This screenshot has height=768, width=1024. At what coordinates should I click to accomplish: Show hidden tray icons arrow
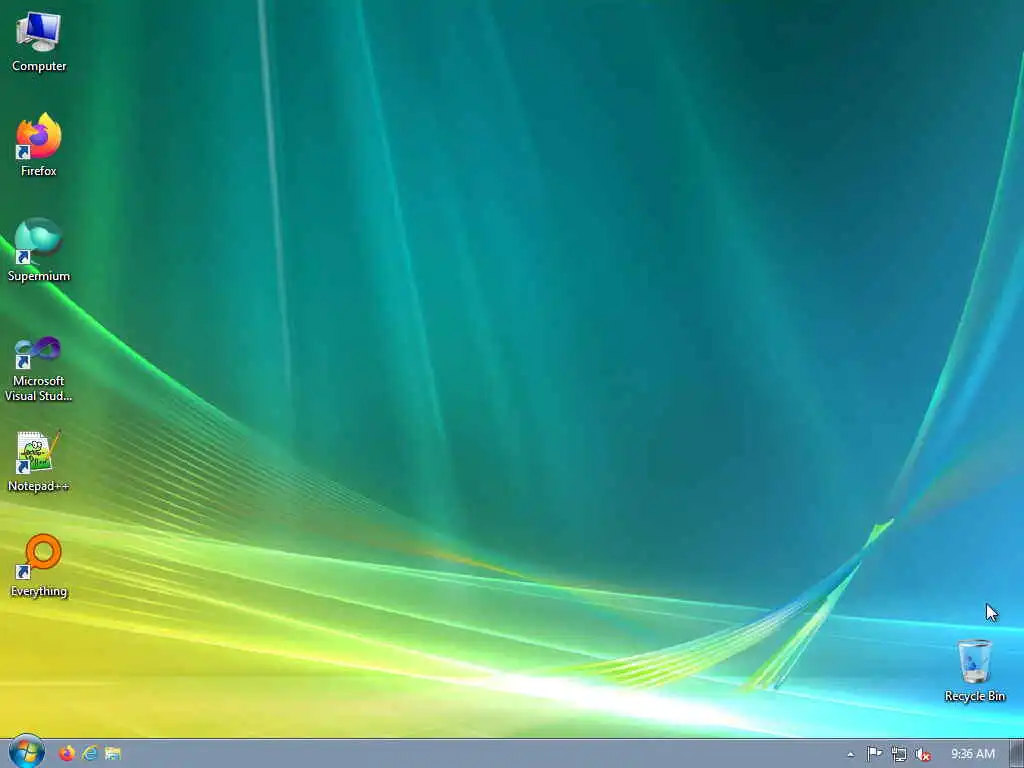(x=850, y=754)
